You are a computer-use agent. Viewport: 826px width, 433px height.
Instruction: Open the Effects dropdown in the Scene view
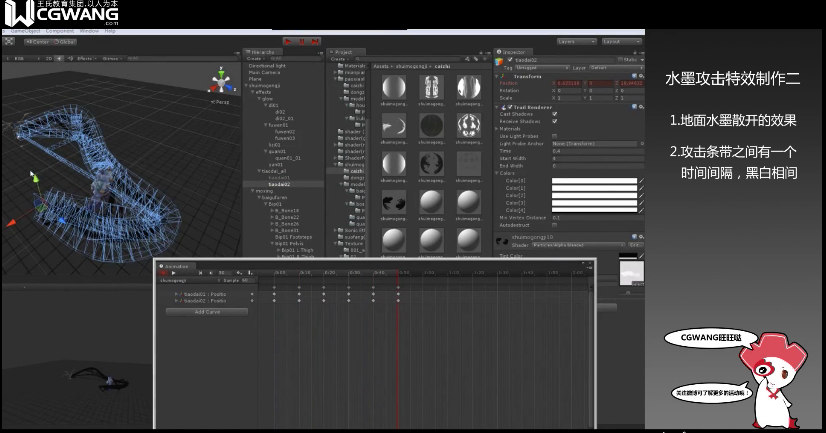[x=86, y=58]
